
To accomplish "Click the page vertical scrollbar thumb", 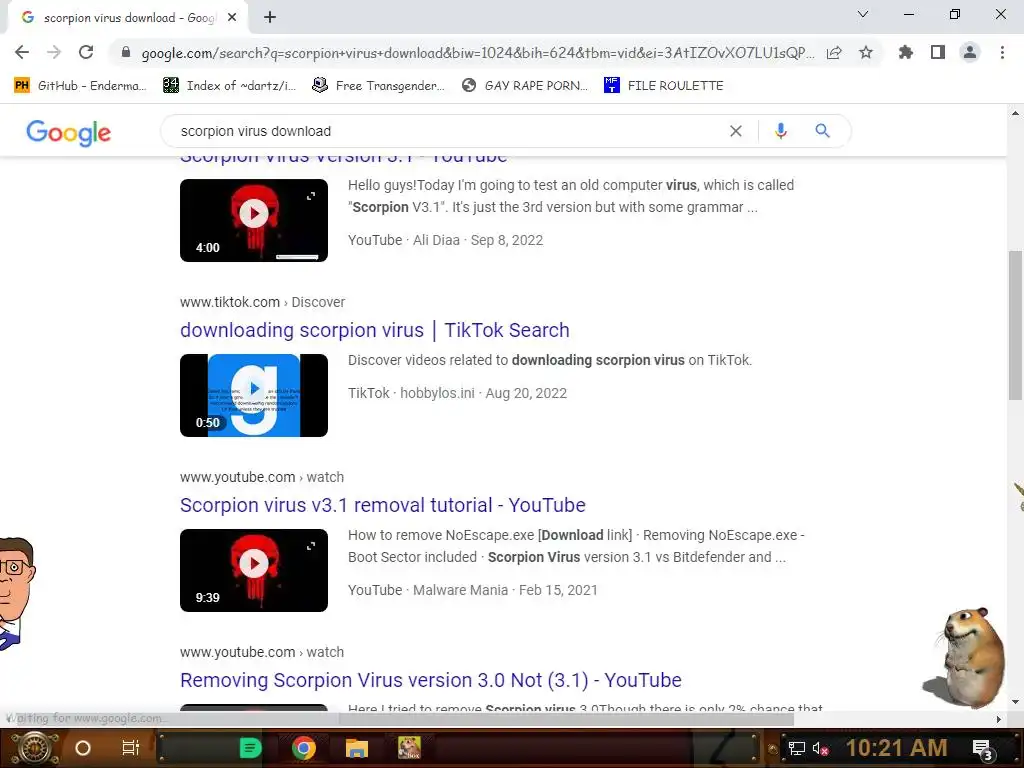I will pyautogui.click(x=1015, y=325).
